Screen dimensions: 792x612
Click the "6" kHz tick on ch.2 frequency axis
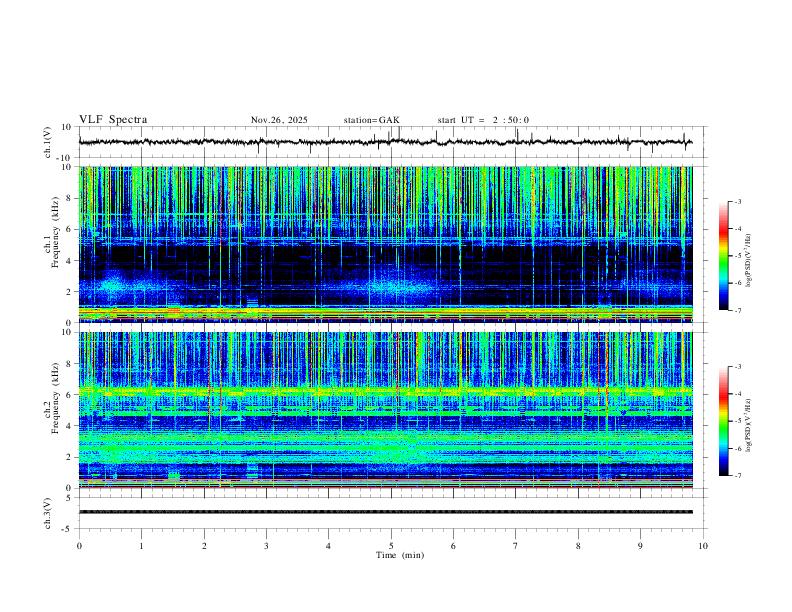pos(70,395)
